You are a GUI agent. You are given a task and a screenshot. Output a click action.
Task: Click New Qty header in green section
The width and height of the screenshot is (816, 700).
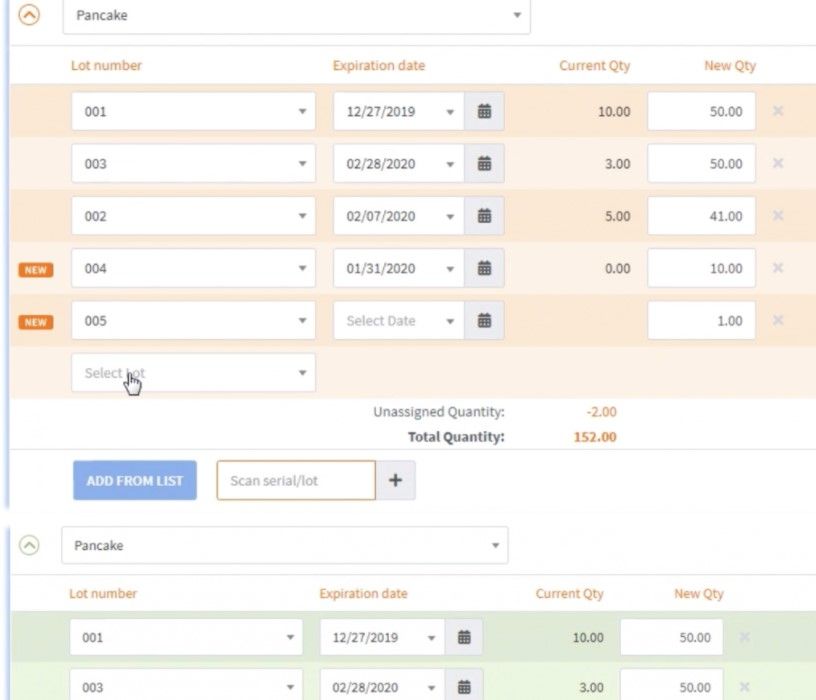(x=699, y=593)
